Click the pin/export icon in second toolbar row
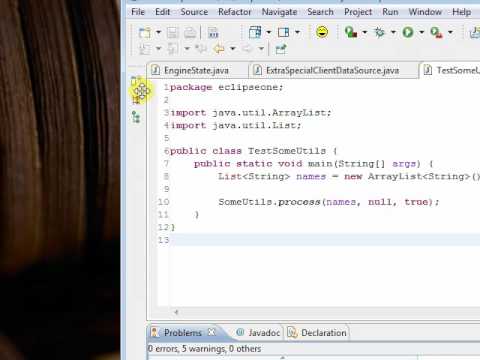Image resolution: width=480 pixels, height=360 pixels. tap(281, 49)
